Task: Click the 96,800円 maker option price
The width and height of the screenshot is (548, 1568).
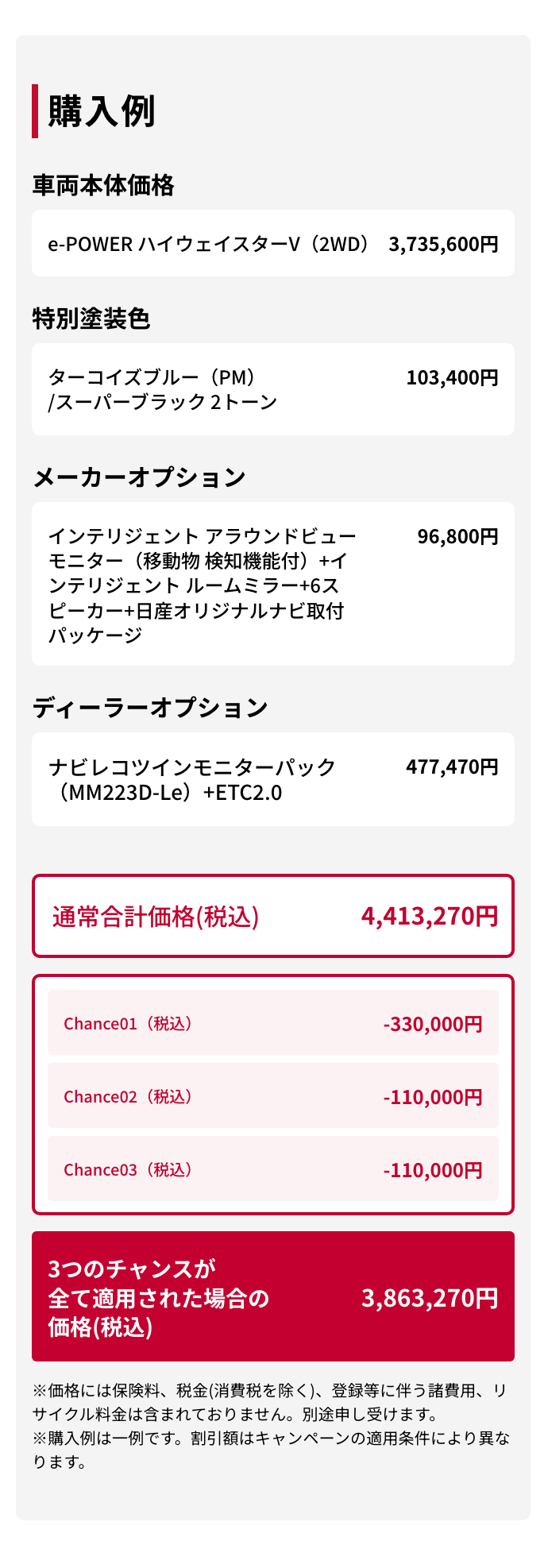Action: [x=457, y=536]
